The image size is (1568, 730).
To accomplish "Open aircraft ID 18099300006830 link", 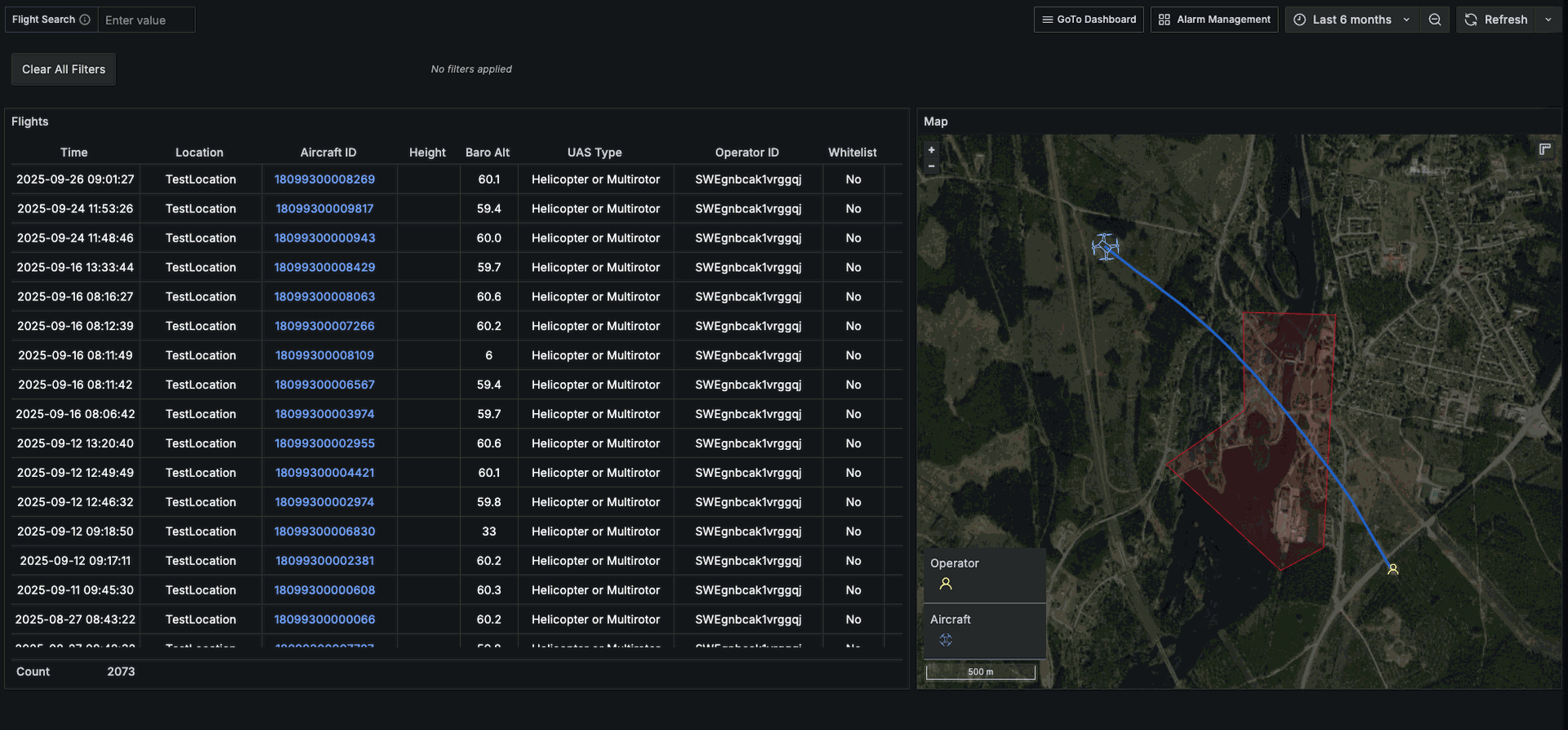I will (x=324, y=532).
